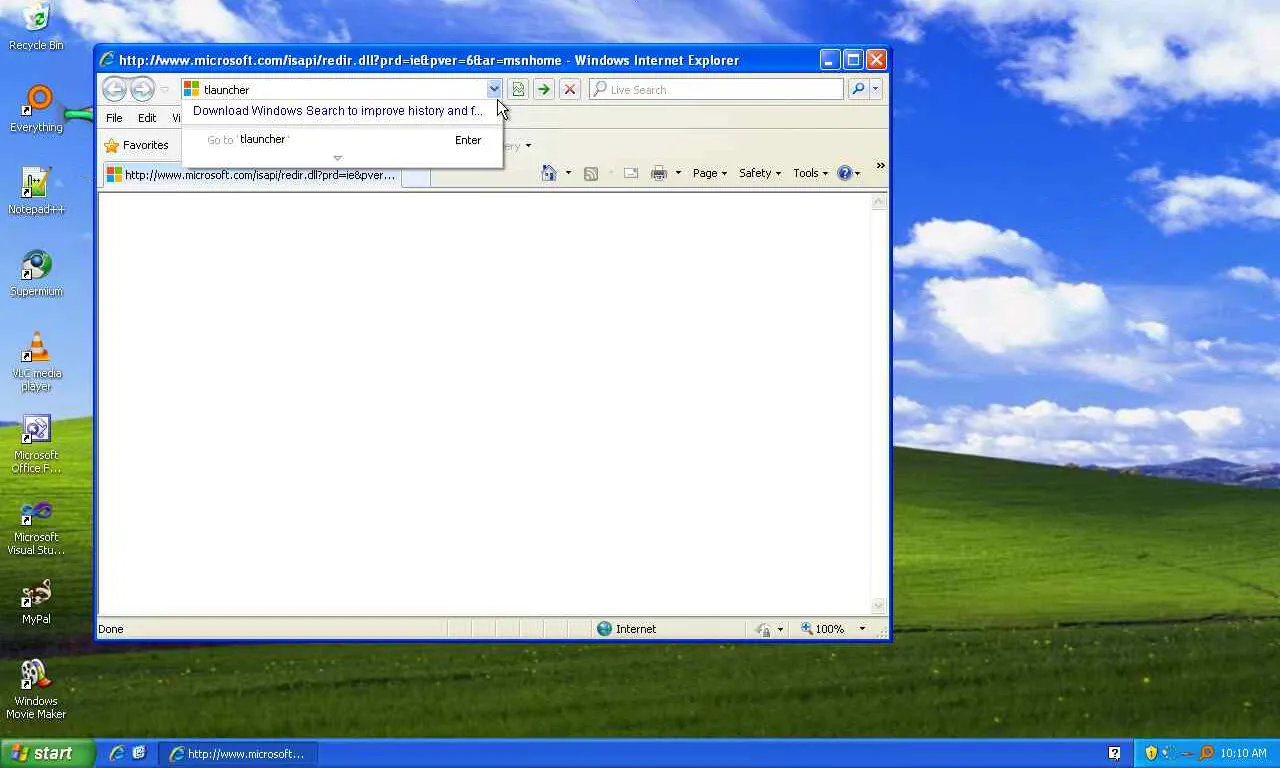Image resolution: width=1280 pixels, height=768 pixels.
Task: Click the green Go arrow button
Action: 544,89
